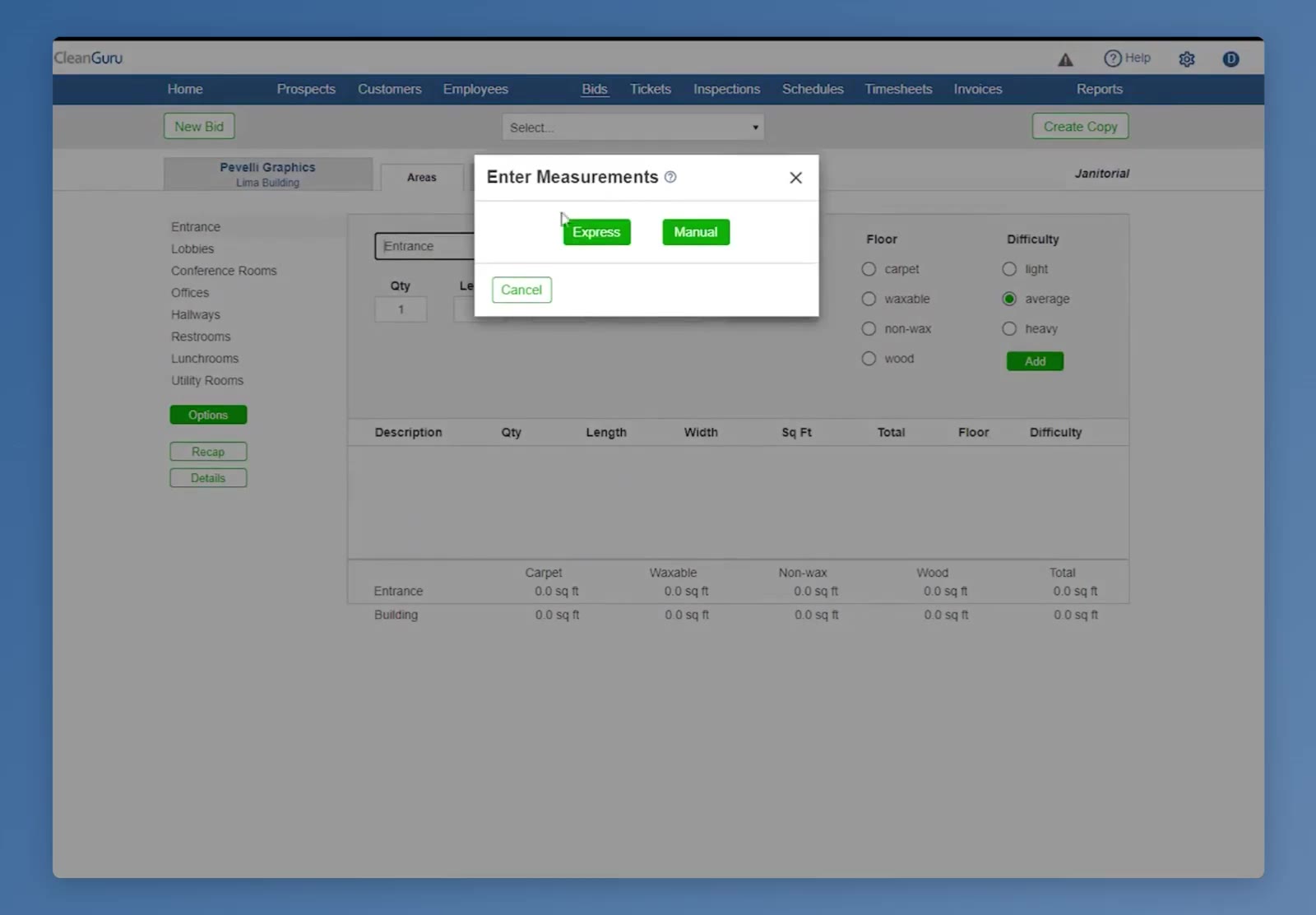Click the New Bid button
The height and width of the screenshot is (915, 1316).
pyautogui.click(x=199, y=127)
